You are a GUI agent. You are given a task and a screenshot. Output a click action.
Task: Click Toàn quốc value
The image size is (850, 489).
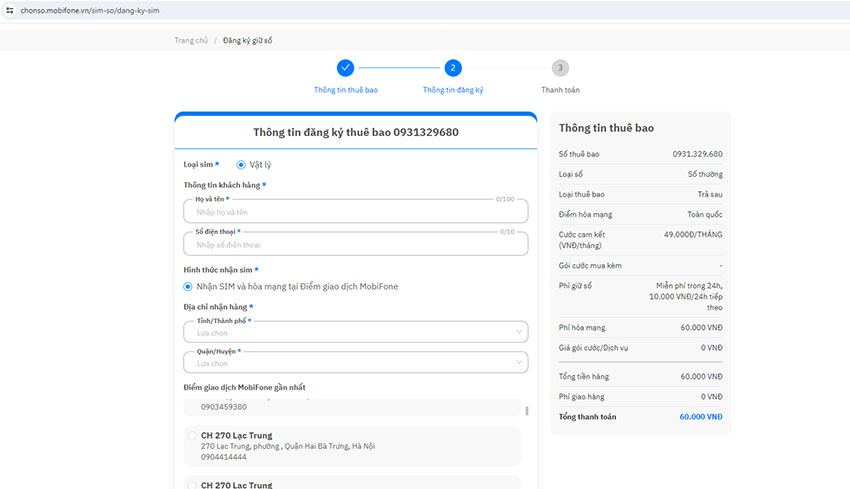[705, 214]
